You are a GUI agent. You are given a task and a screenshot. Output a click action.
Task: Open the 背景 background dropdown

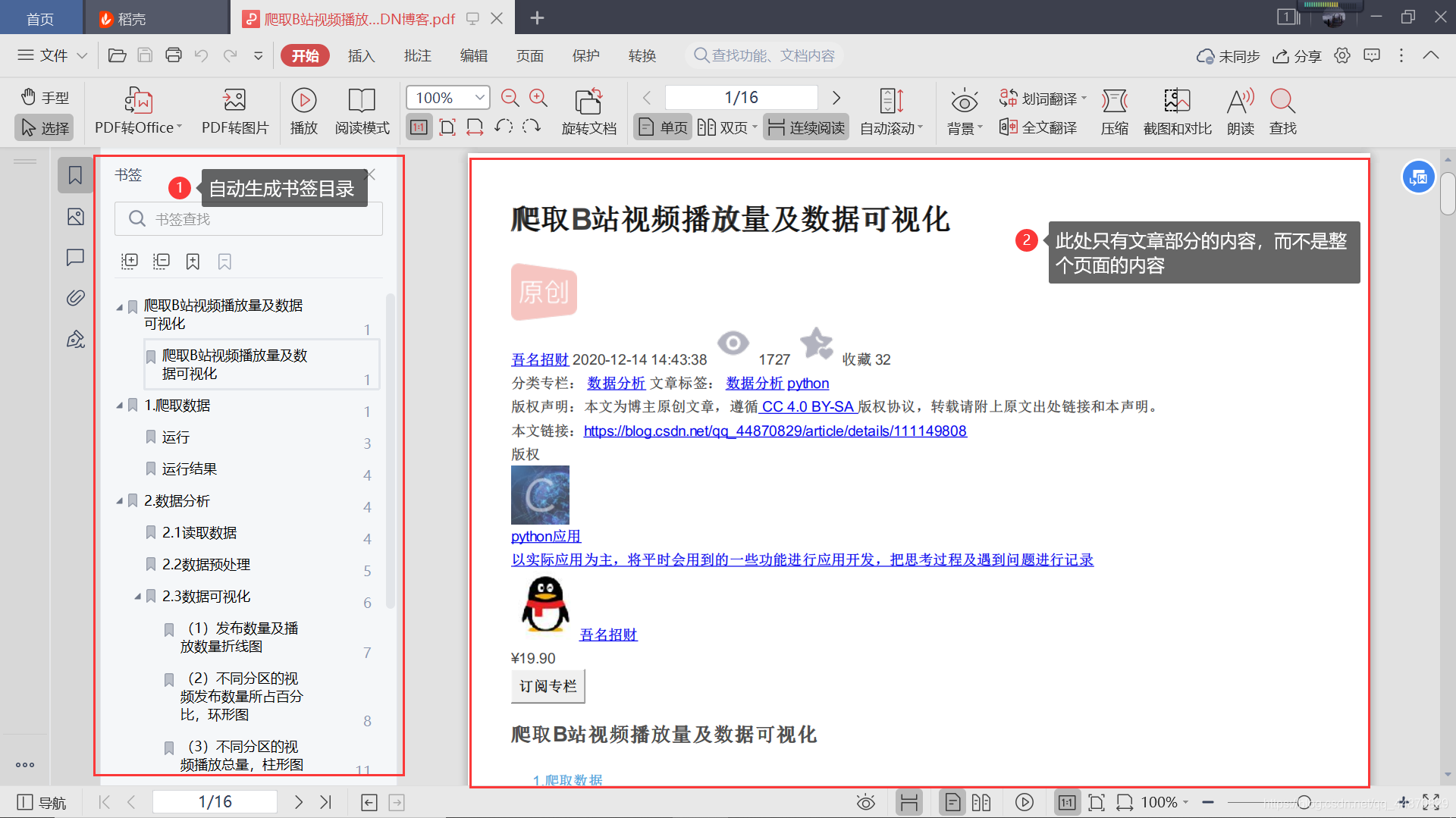pos(965,127)
